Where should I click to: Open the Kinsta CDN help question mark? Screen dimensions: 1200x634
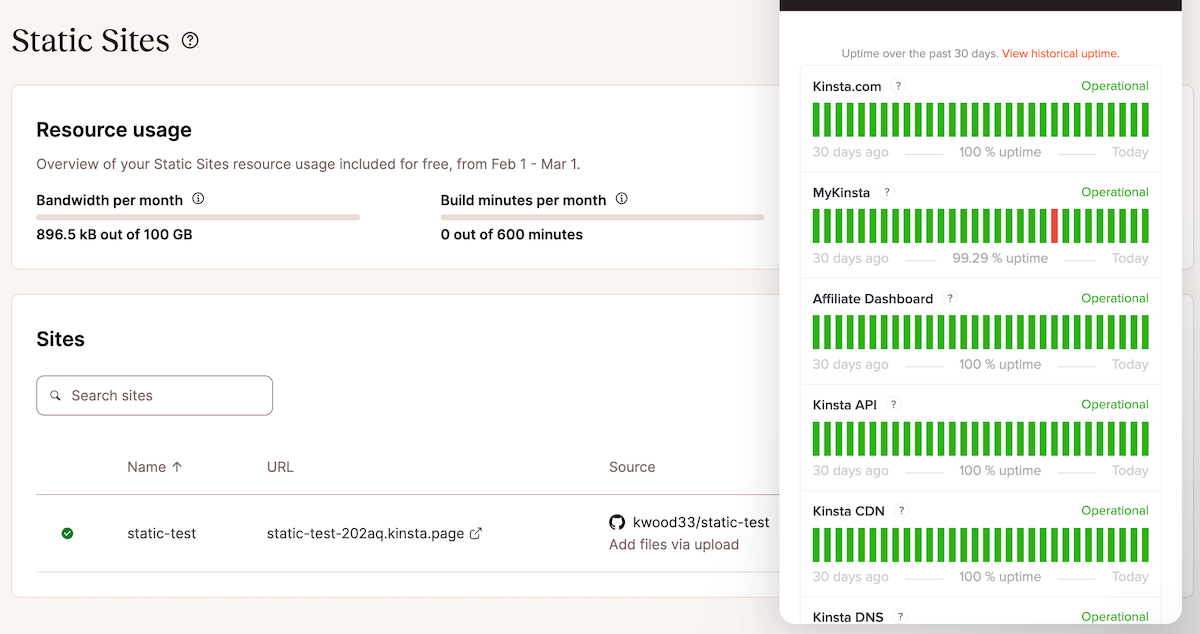pos(901,510)
